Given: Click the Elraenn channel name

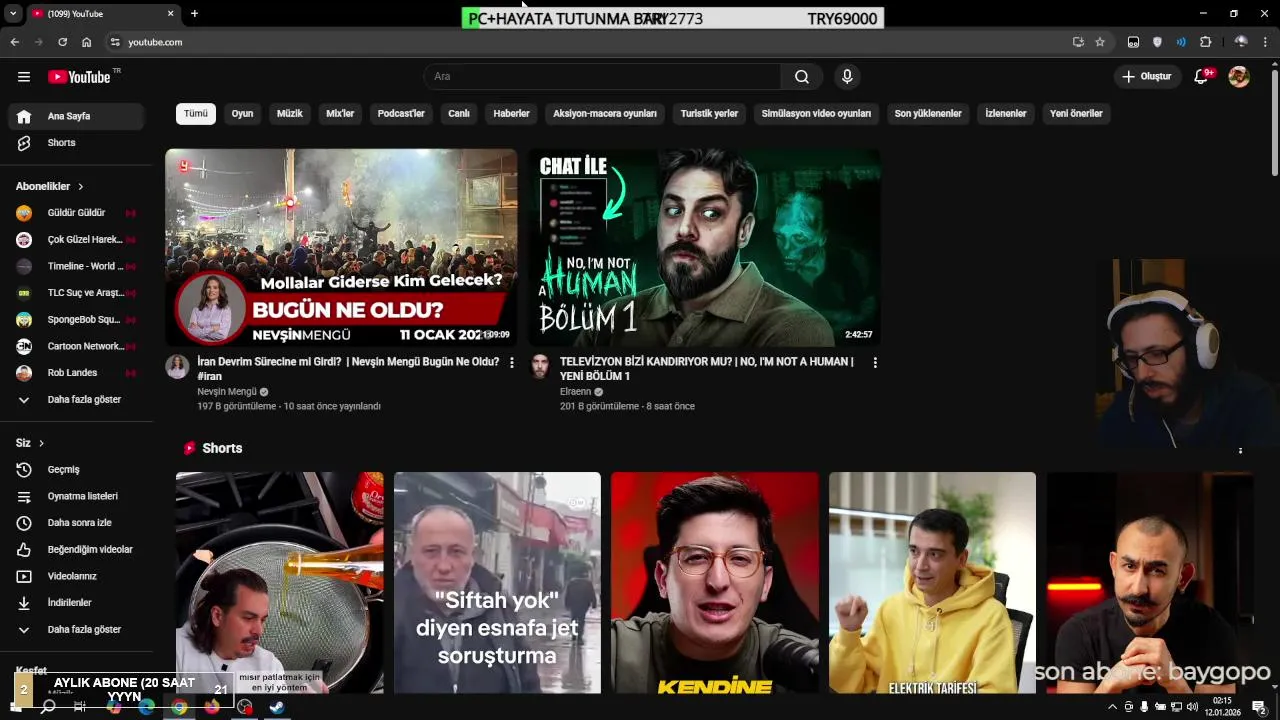Looking at the screenshot, I should pos(575,392).
